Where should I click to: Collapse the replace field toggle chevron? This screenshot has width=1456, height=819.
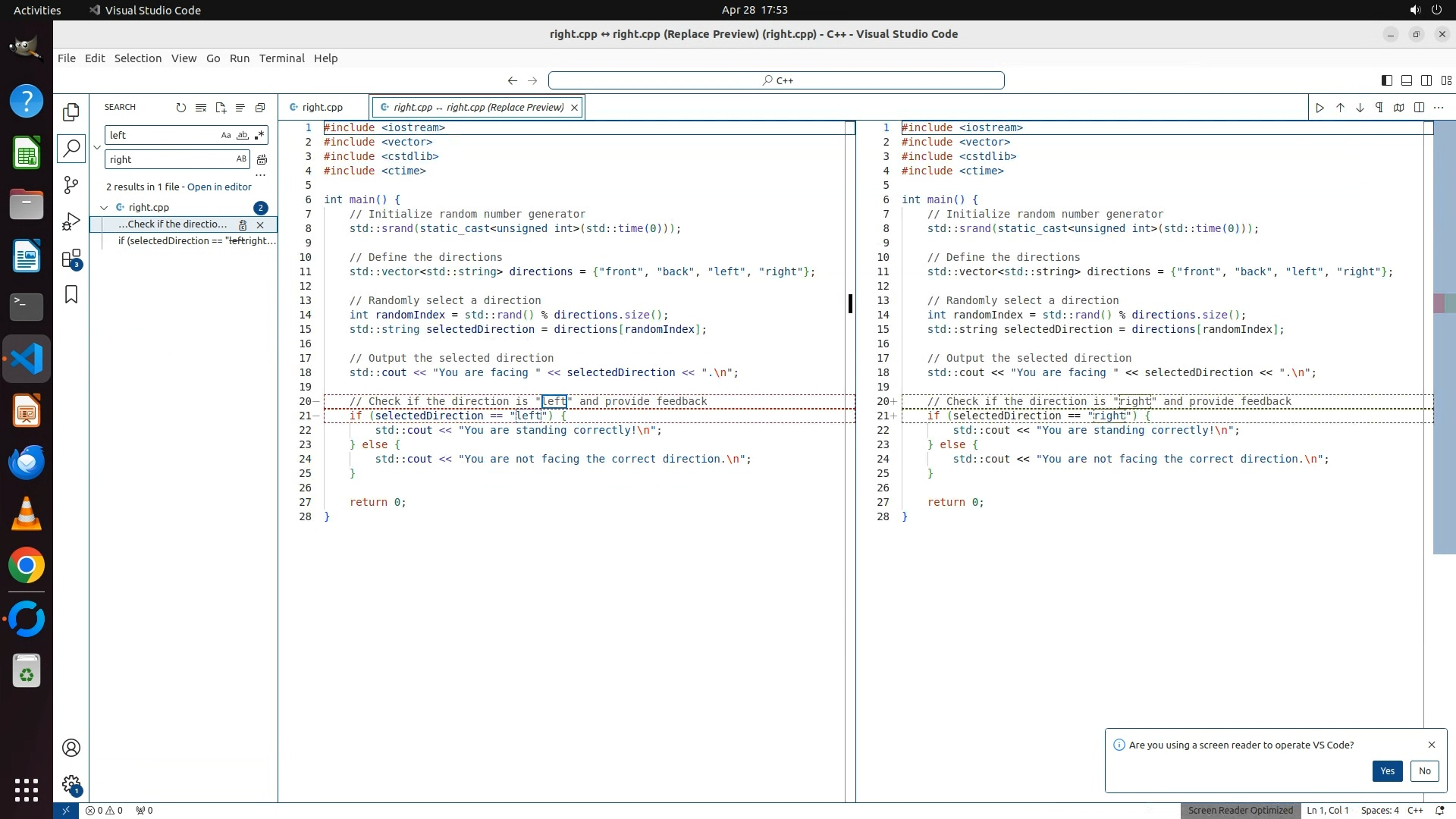pyautogui.click(x=97, y=147)
